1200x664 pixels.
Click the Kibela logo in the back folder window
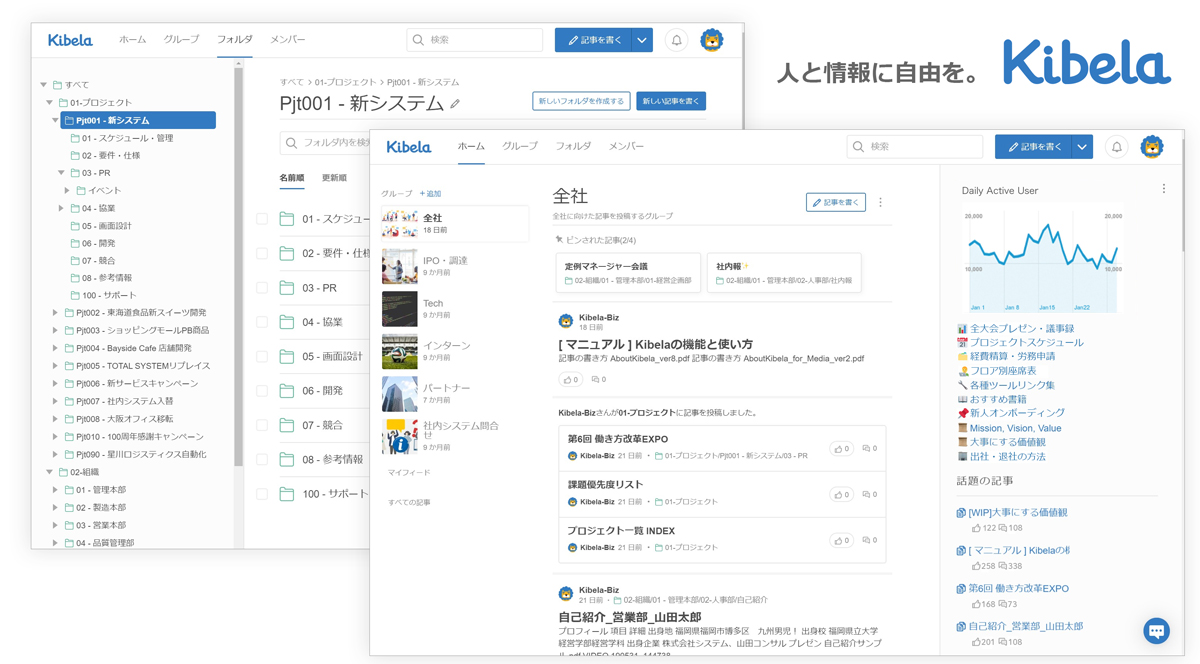pyautogui.click(x=70, y=40)
